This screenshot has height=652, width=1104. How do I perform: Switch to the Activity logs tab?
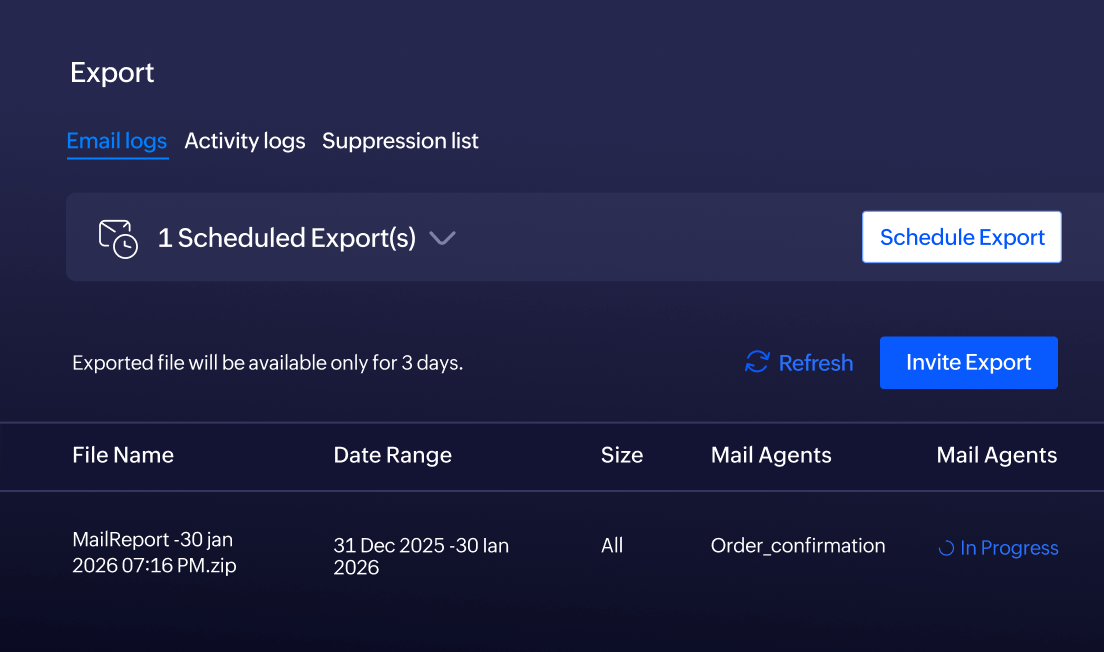point(244,141)
